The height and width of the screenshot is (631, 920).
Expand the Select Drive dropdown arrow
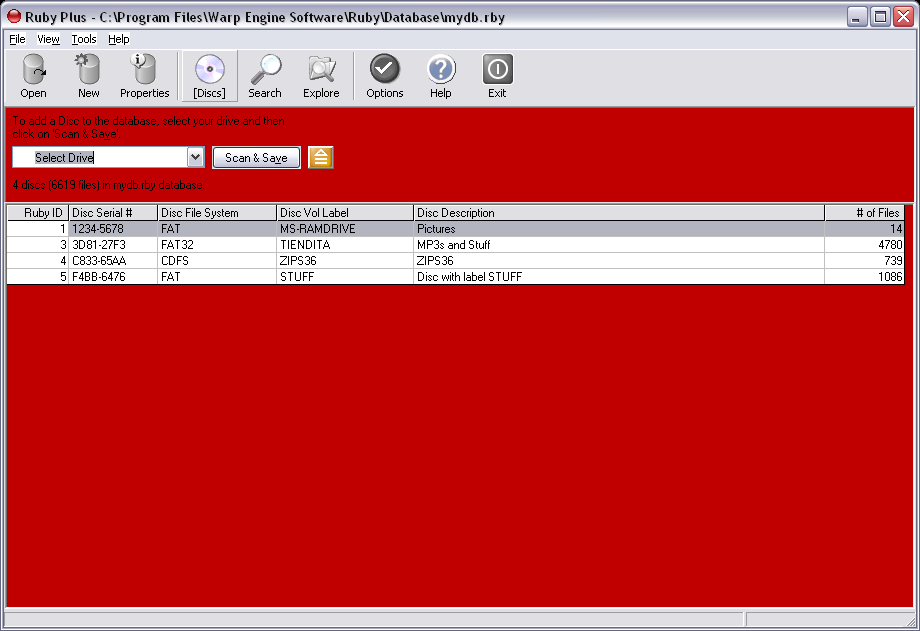coord(195,157)
